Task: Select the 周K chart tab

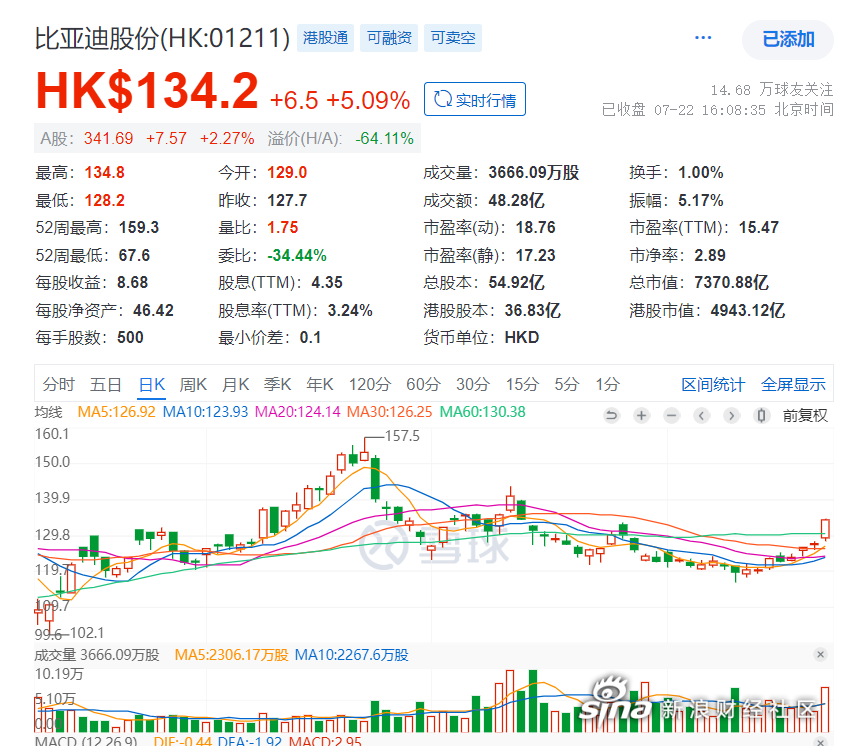Action: pos(193,384)
